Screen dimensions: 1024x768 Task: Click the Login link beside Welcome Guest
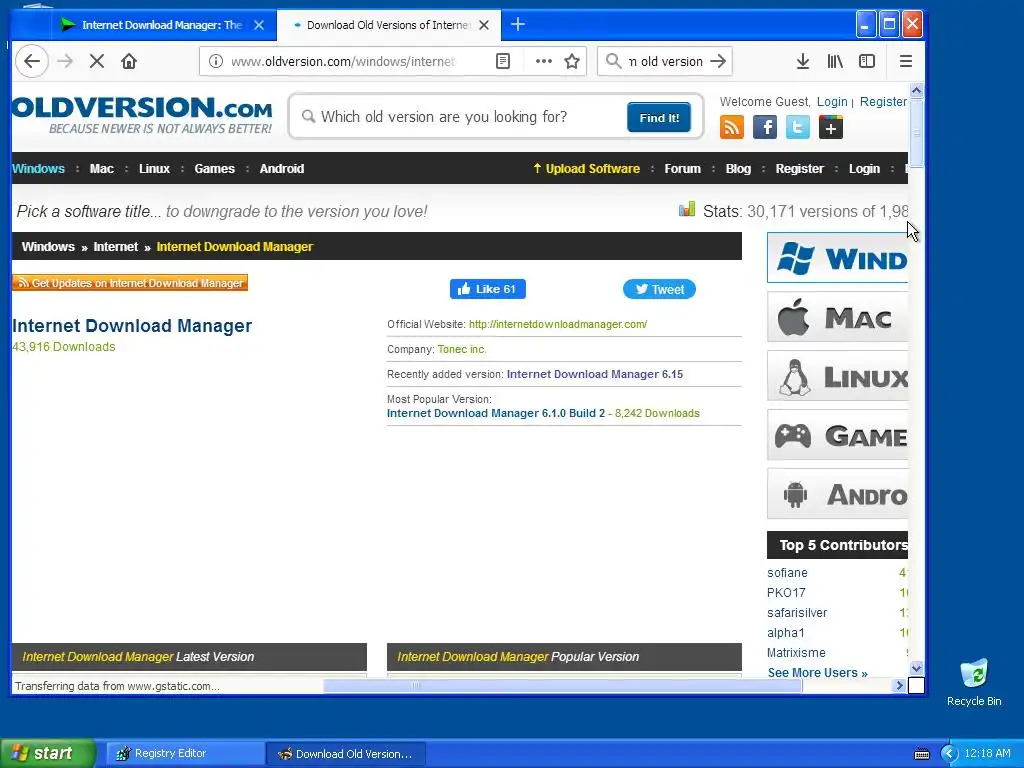pyautogui.click(x=832, y=102)
